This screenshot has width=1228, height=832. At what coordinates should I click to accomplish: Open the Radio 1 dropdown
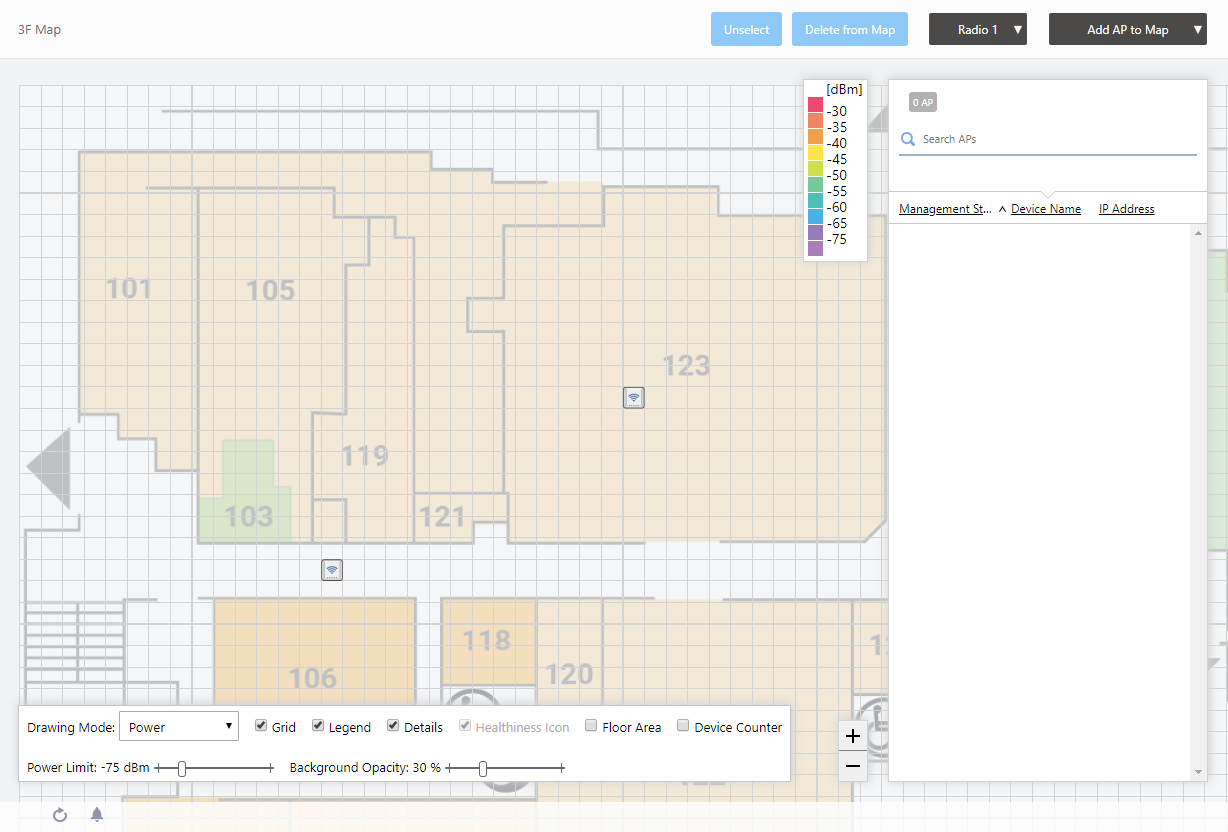tap(977, 30)
